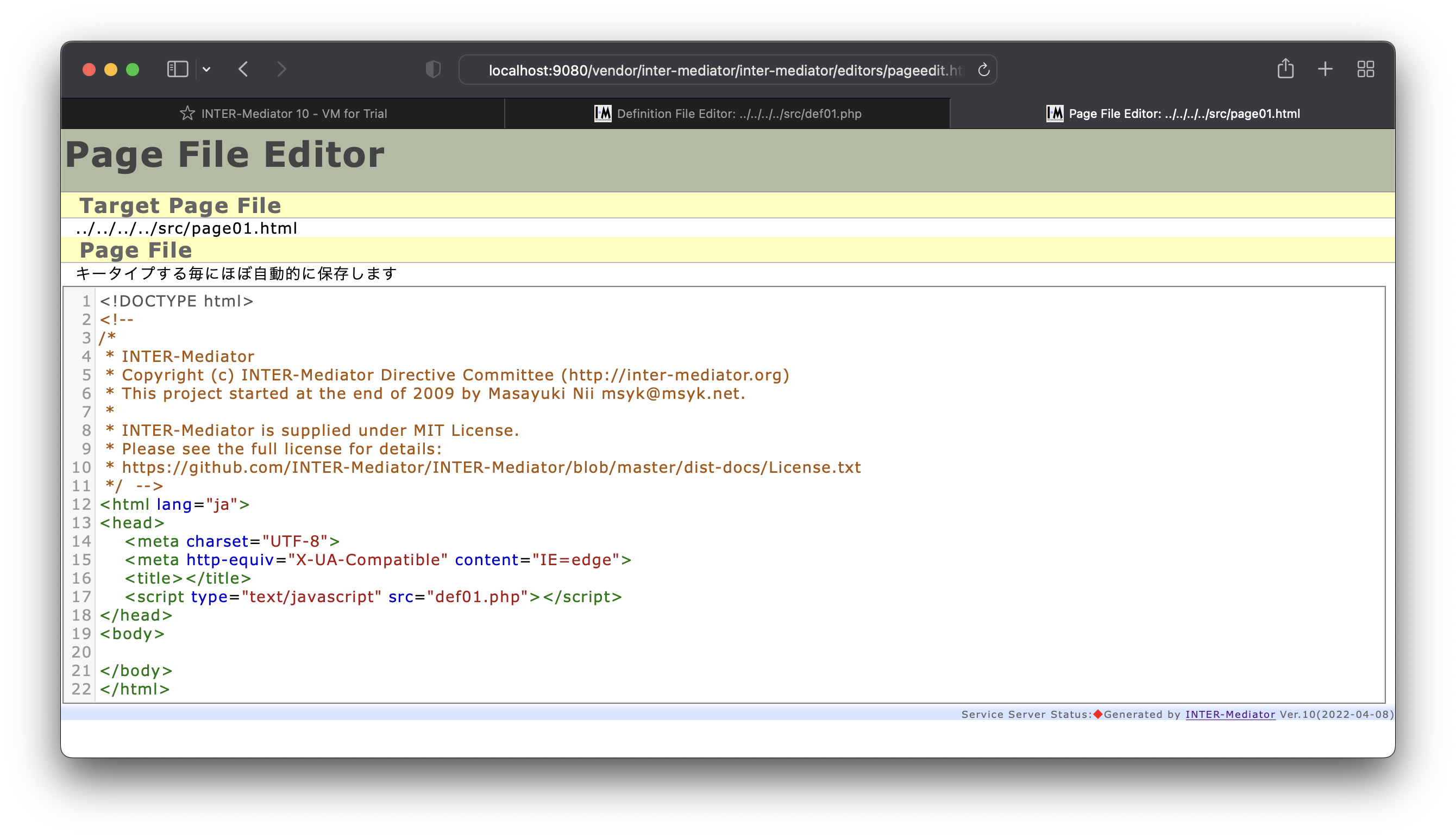Image resolution: width=1456 pixels, height=838 pixels.
Task: Place cursor inside the <title></title> tags
Action: [x=184, y=578]
